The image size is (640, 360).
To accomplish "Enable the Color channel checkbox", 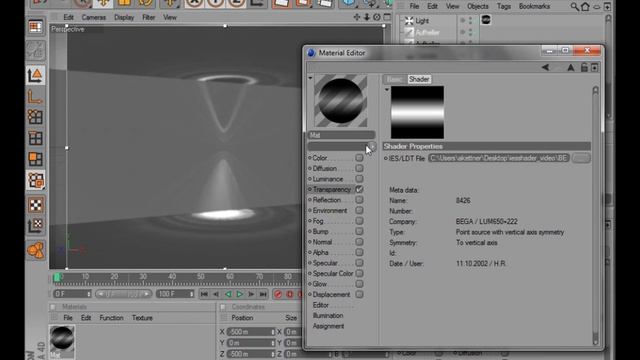I will pyautogui.click(x=359, y=158).
